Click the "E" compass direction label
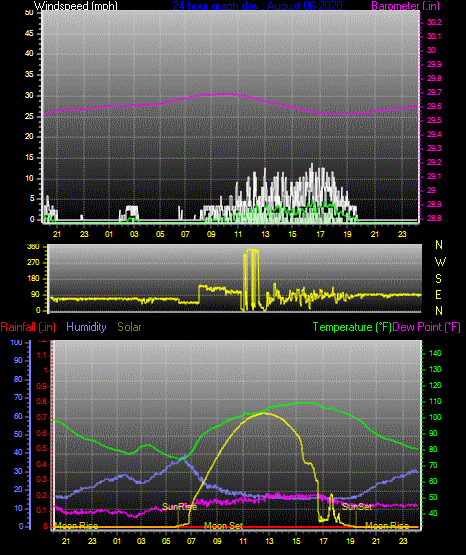This screenshot has height=555, width=466. (438, 294)
